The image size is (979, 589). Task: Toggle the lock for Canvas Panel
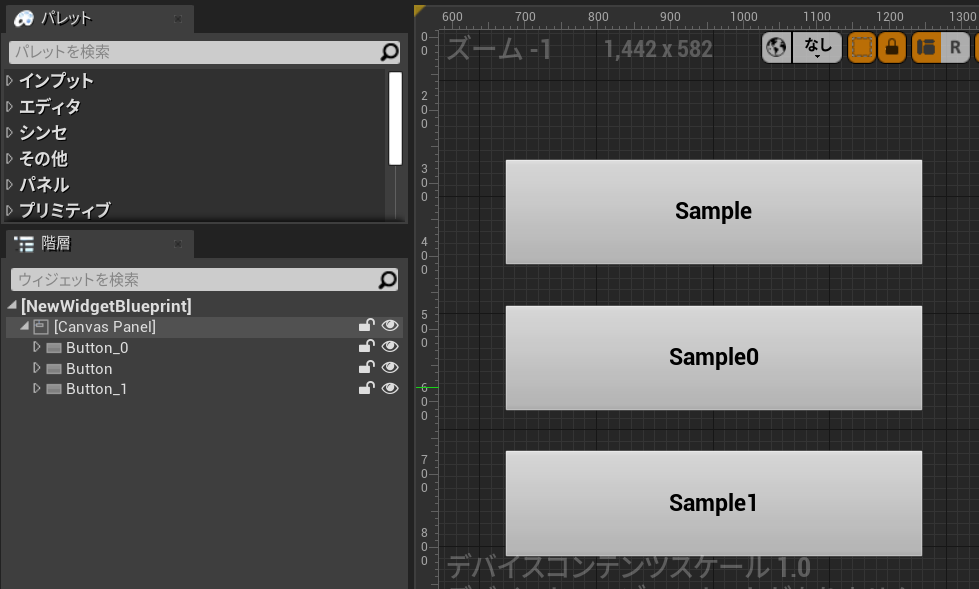(367, 325)
